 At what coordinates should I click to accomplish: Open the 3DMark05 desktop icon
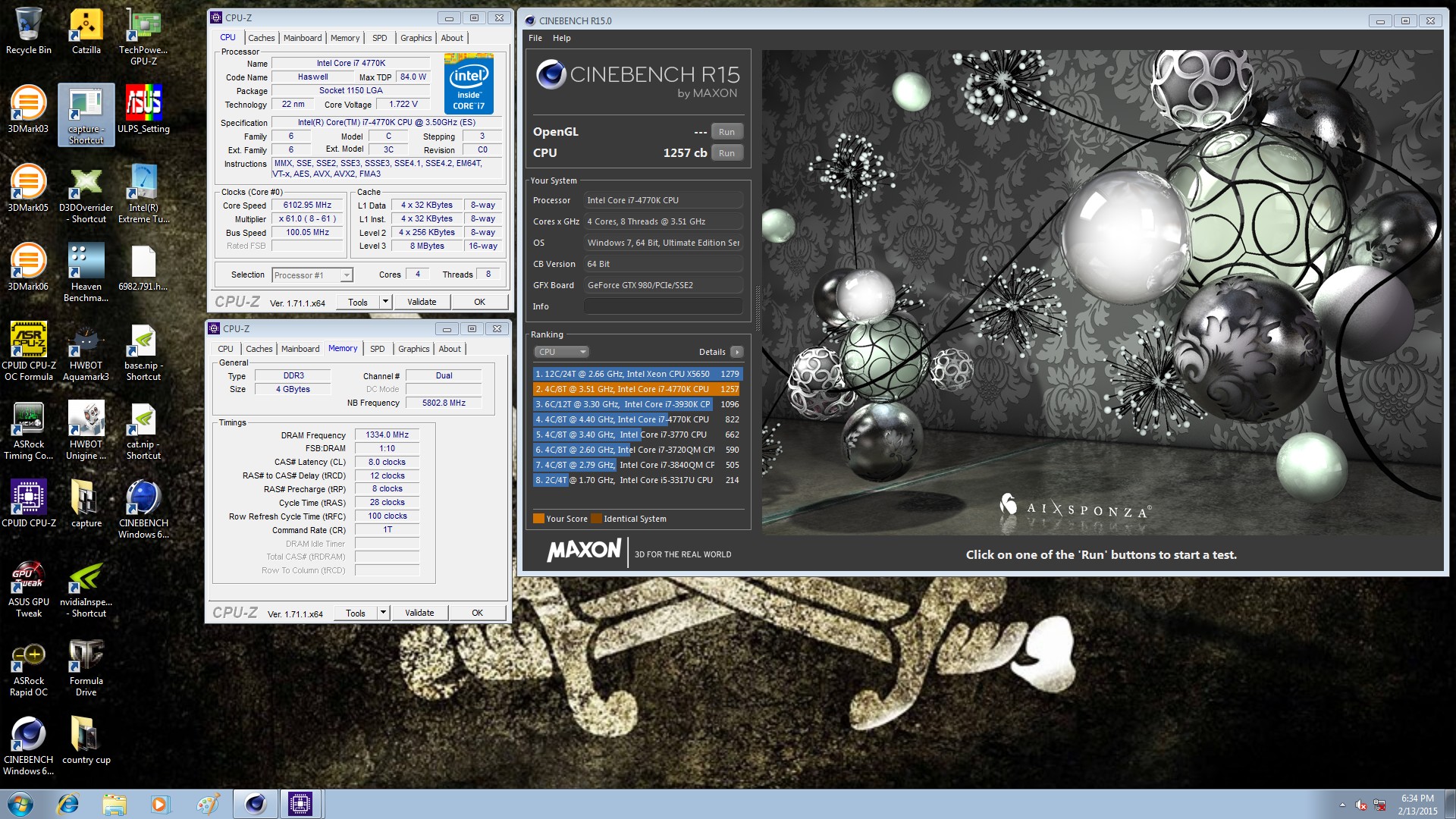pyautogui.click(x=29, y=189)
